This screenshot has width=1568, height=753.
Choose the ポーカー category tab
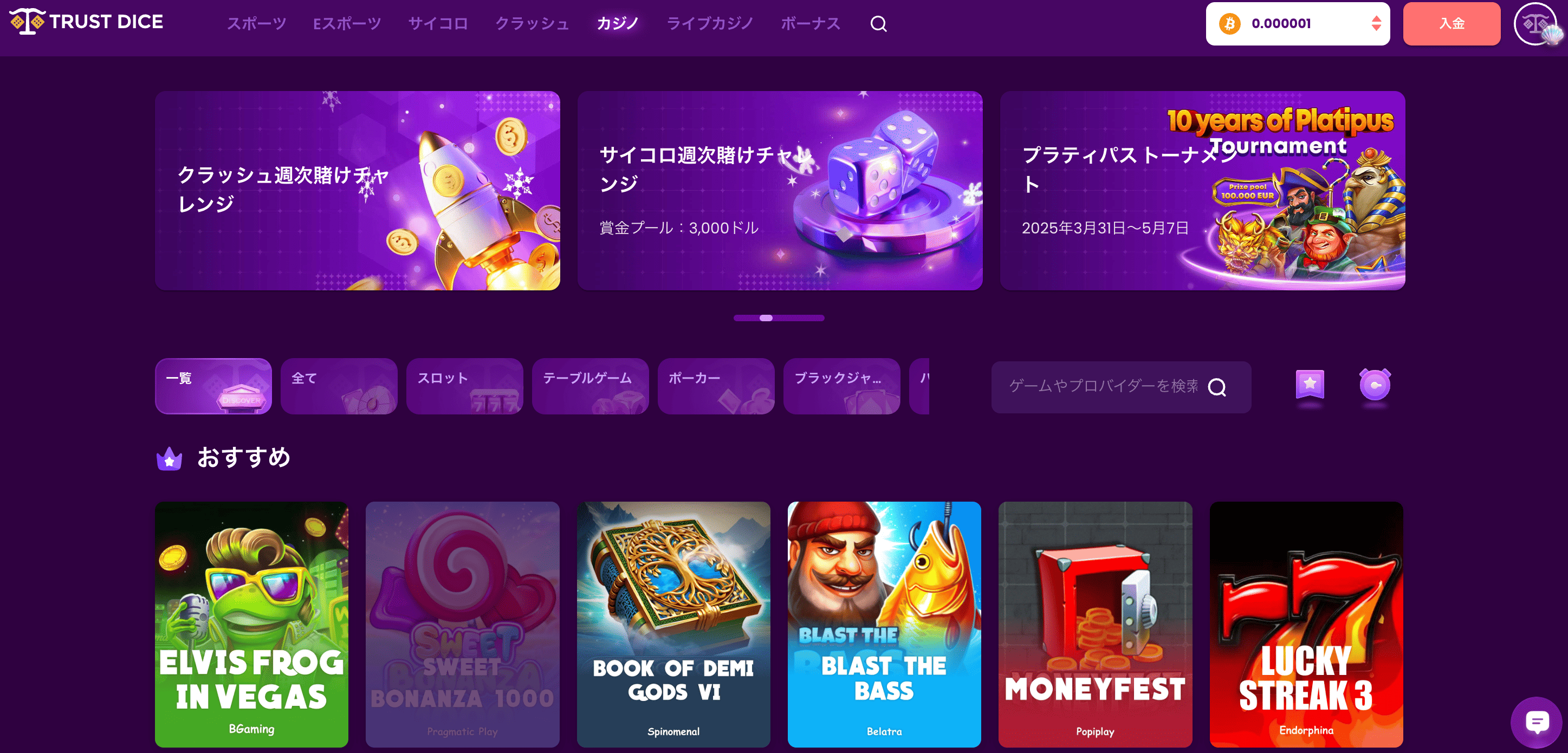pyautogui.click(x=716, y=386)
